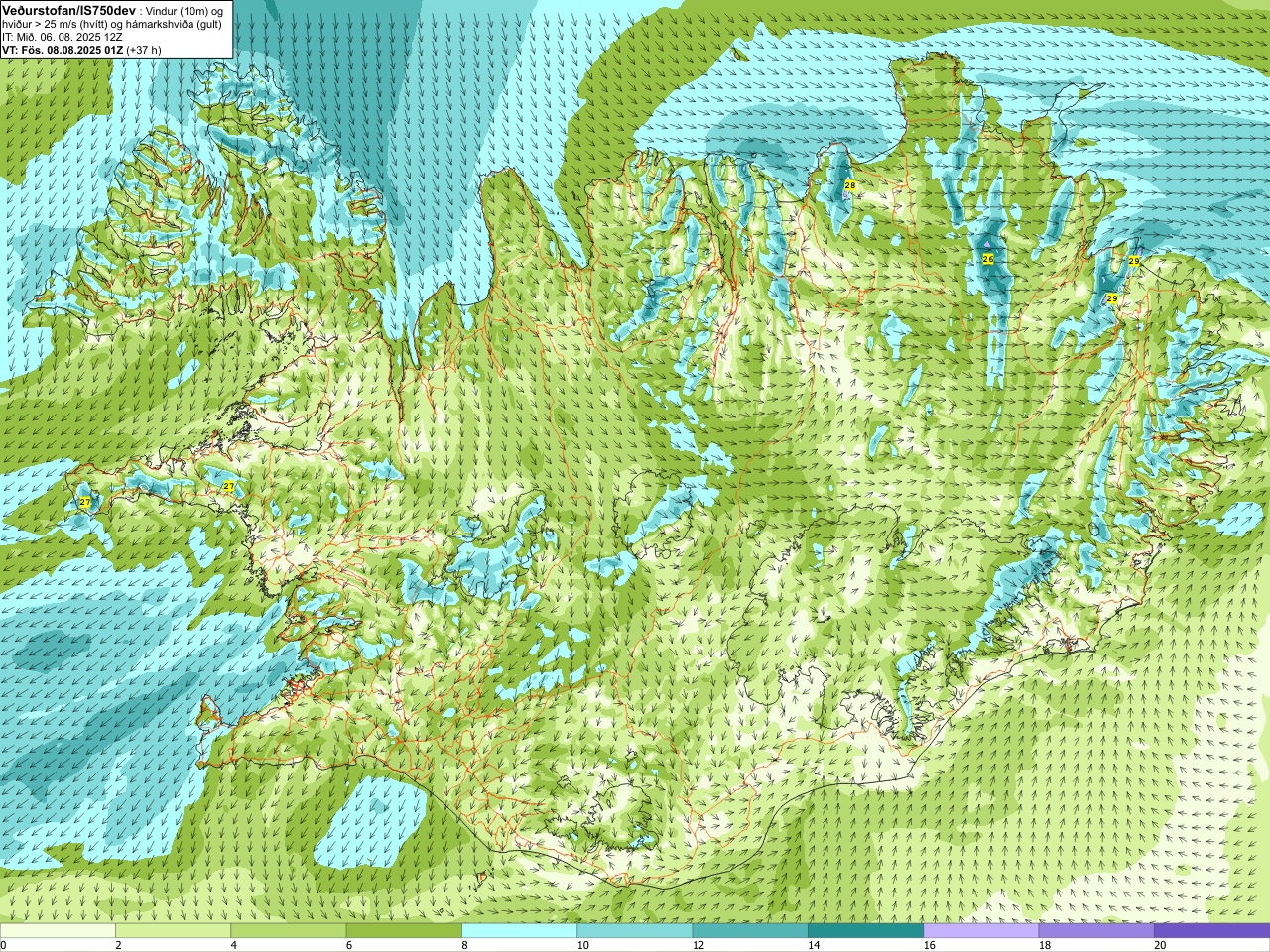
Task: Click the yellow 28 gust label
Action: pyautogui.click(x=849, y=185)
